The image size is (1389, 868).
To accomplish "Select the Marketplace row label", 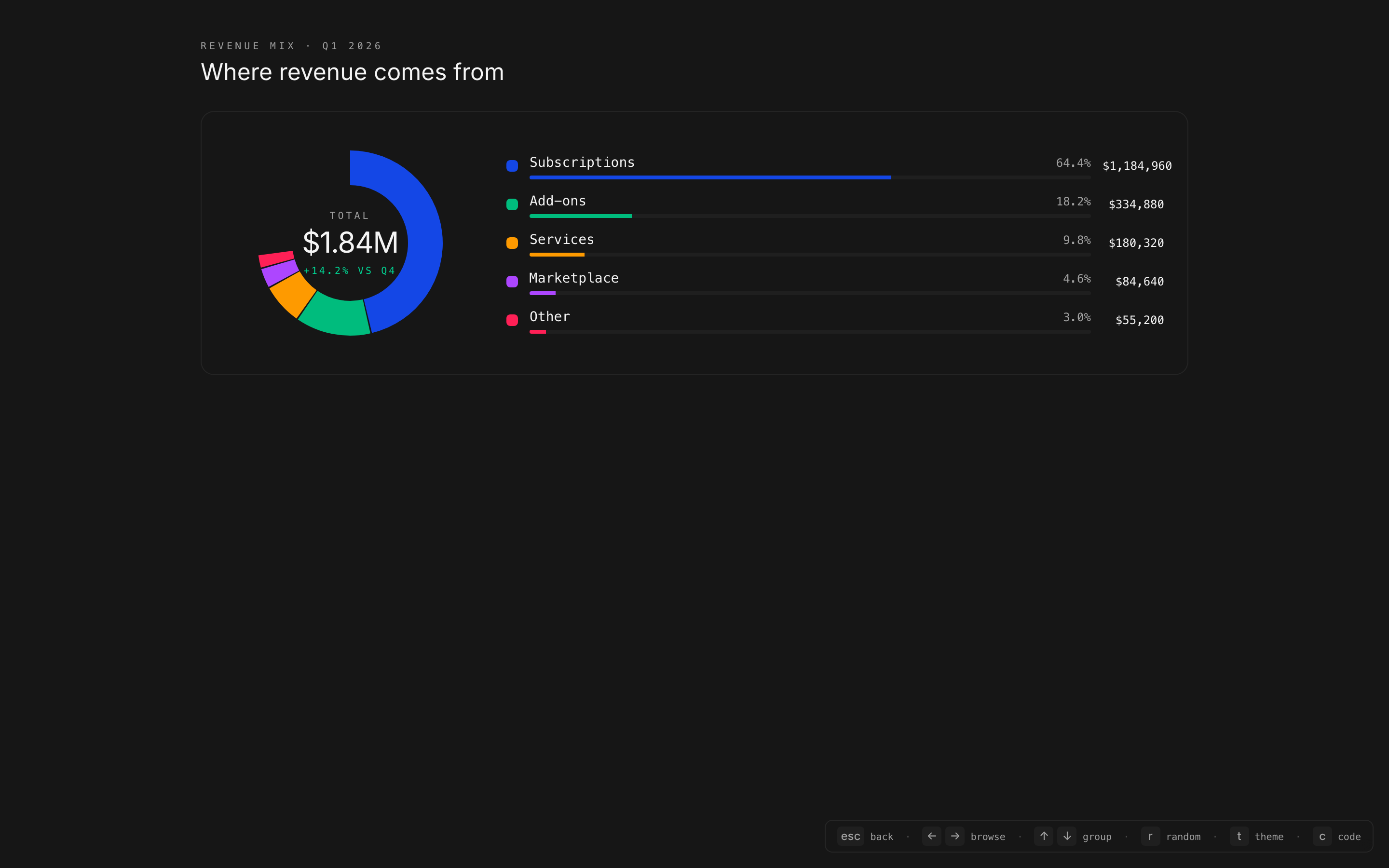I will click(573, 278).
